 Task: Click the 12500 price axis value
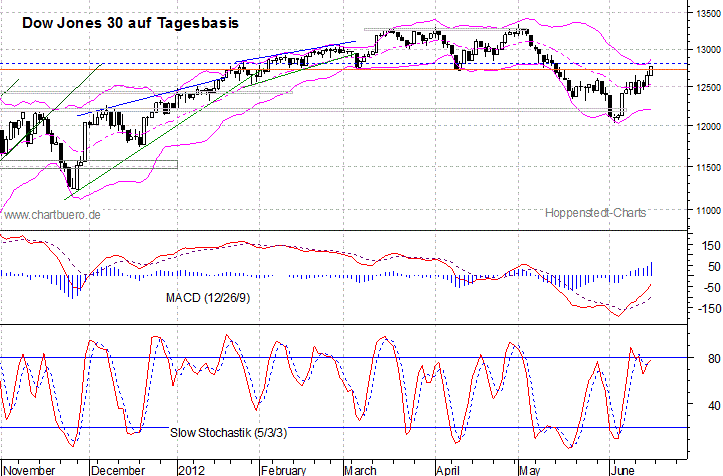click(708, 87)
